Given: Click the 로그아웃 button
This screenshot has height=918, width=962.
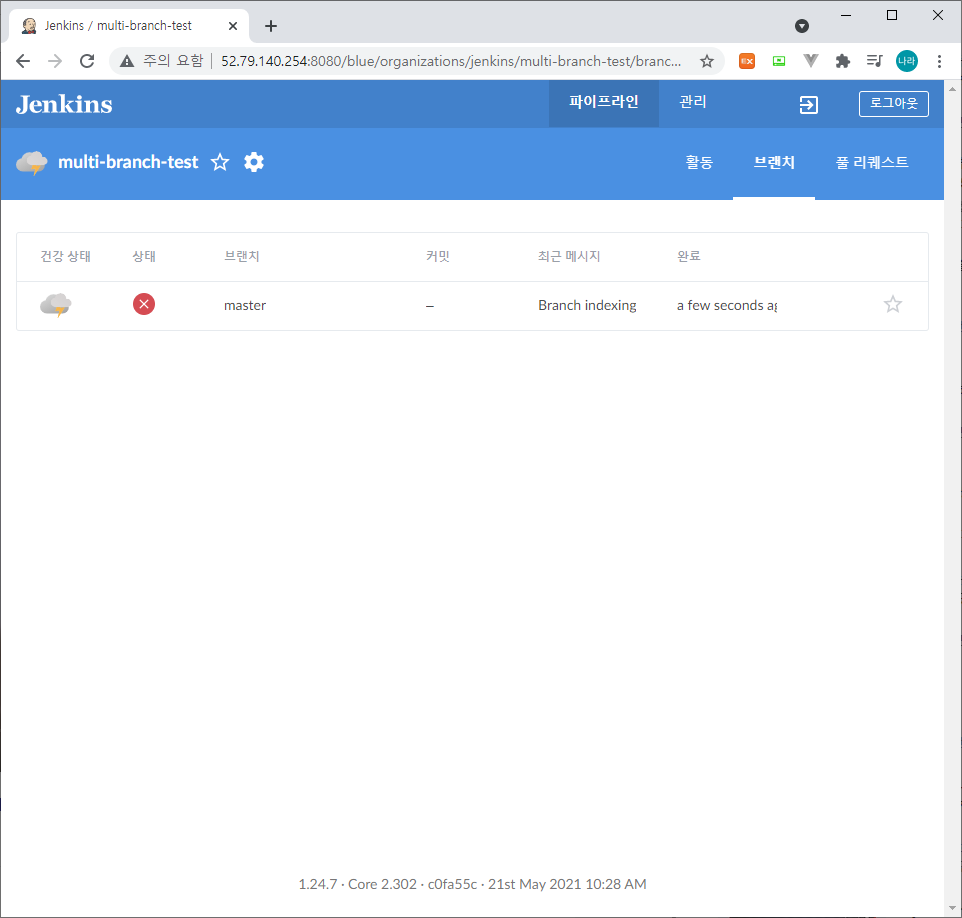Looking at the screenshot, I should pyautogui.click(x=893, y=104).
